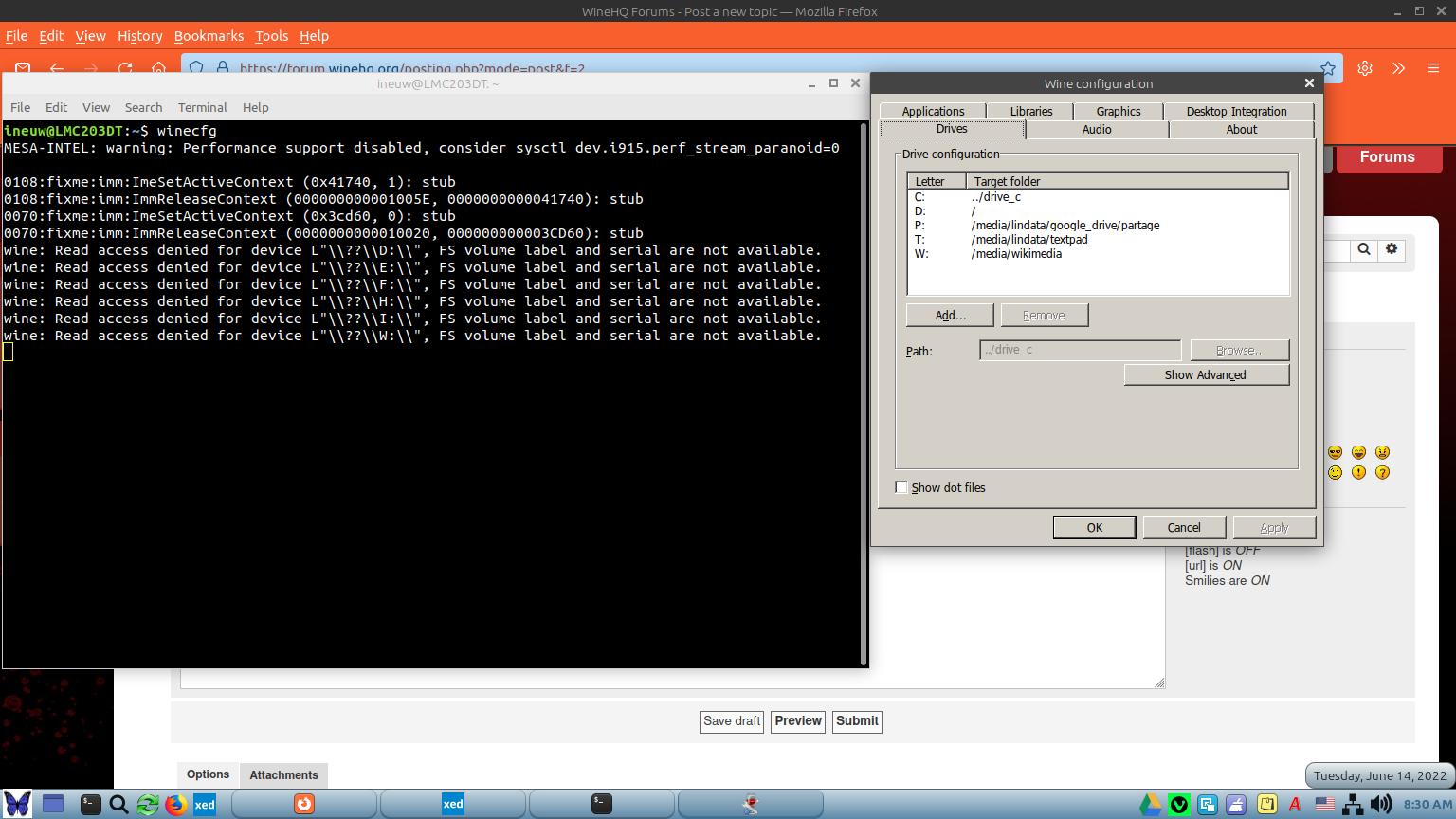Open the broom cleaner tray icon
The width and height of the screenshot is (1456, 819).
(1236, 805)
